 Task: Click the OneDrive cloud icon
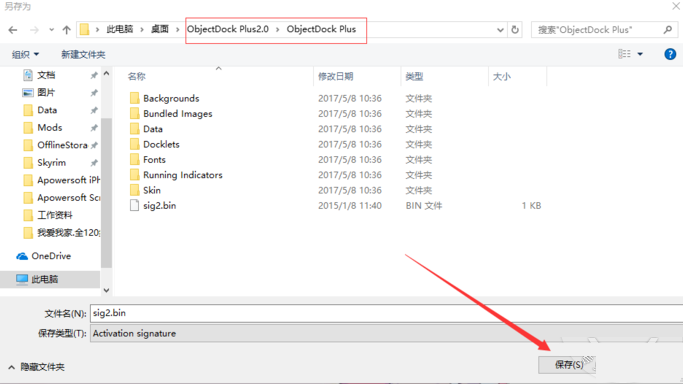pyautogui.click(x=22, y=256)
